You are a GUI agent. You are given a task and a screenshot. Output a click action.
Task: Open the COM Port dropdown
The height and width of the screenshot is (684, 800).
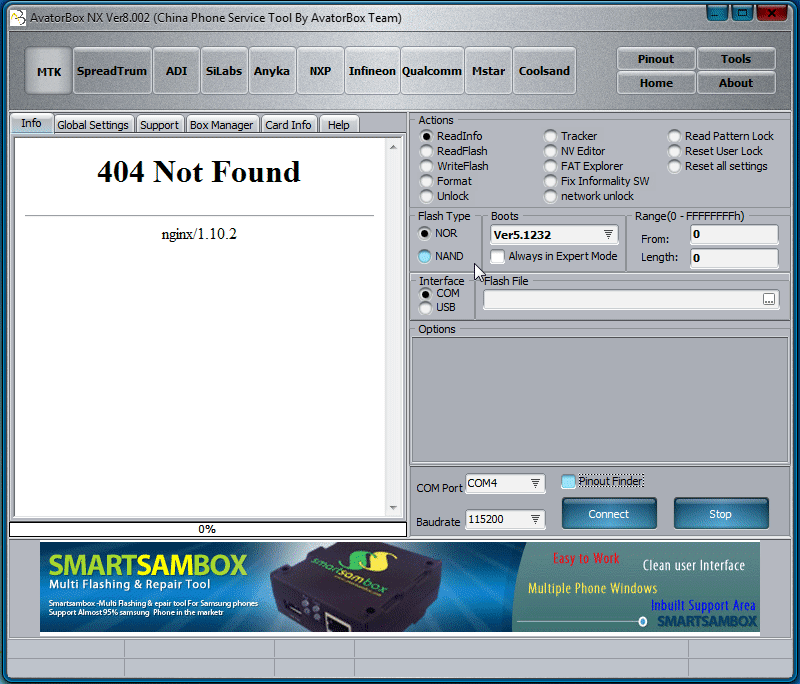pos(535,483)
